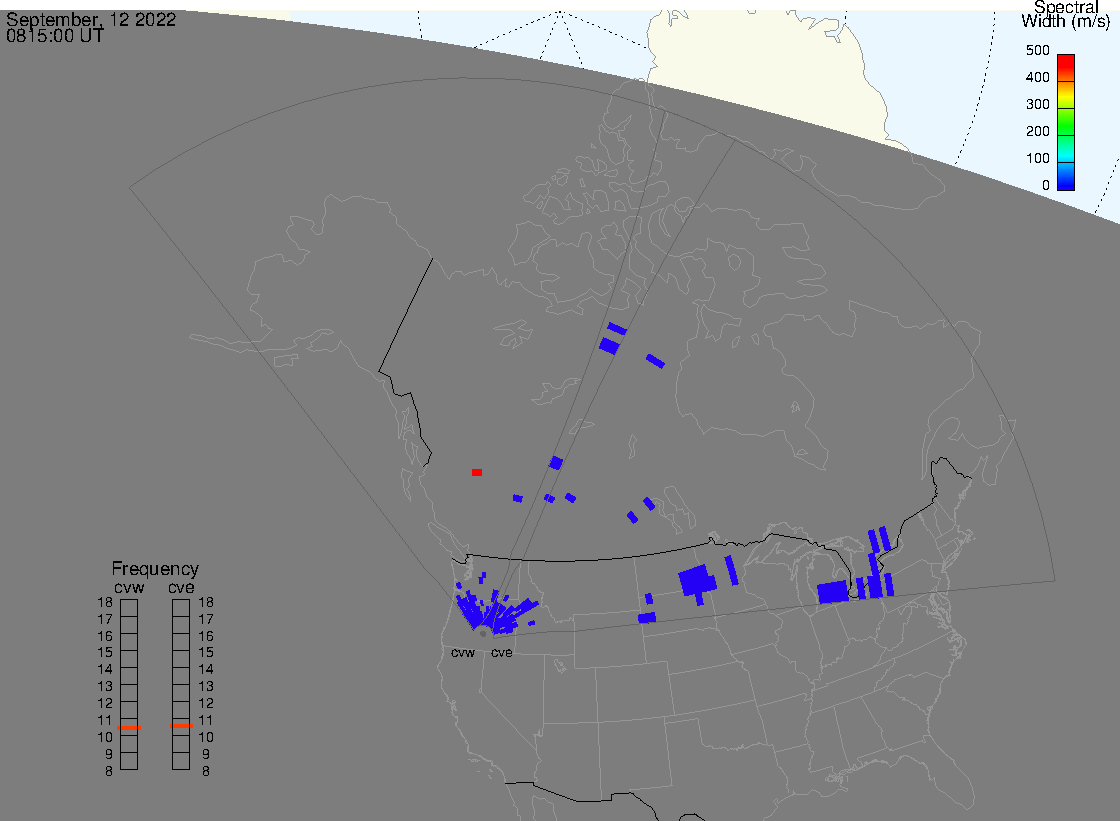Screen dimensions: 1120x821
Task: Click the '18' label right of cve bar
Action: click(206, 602)
